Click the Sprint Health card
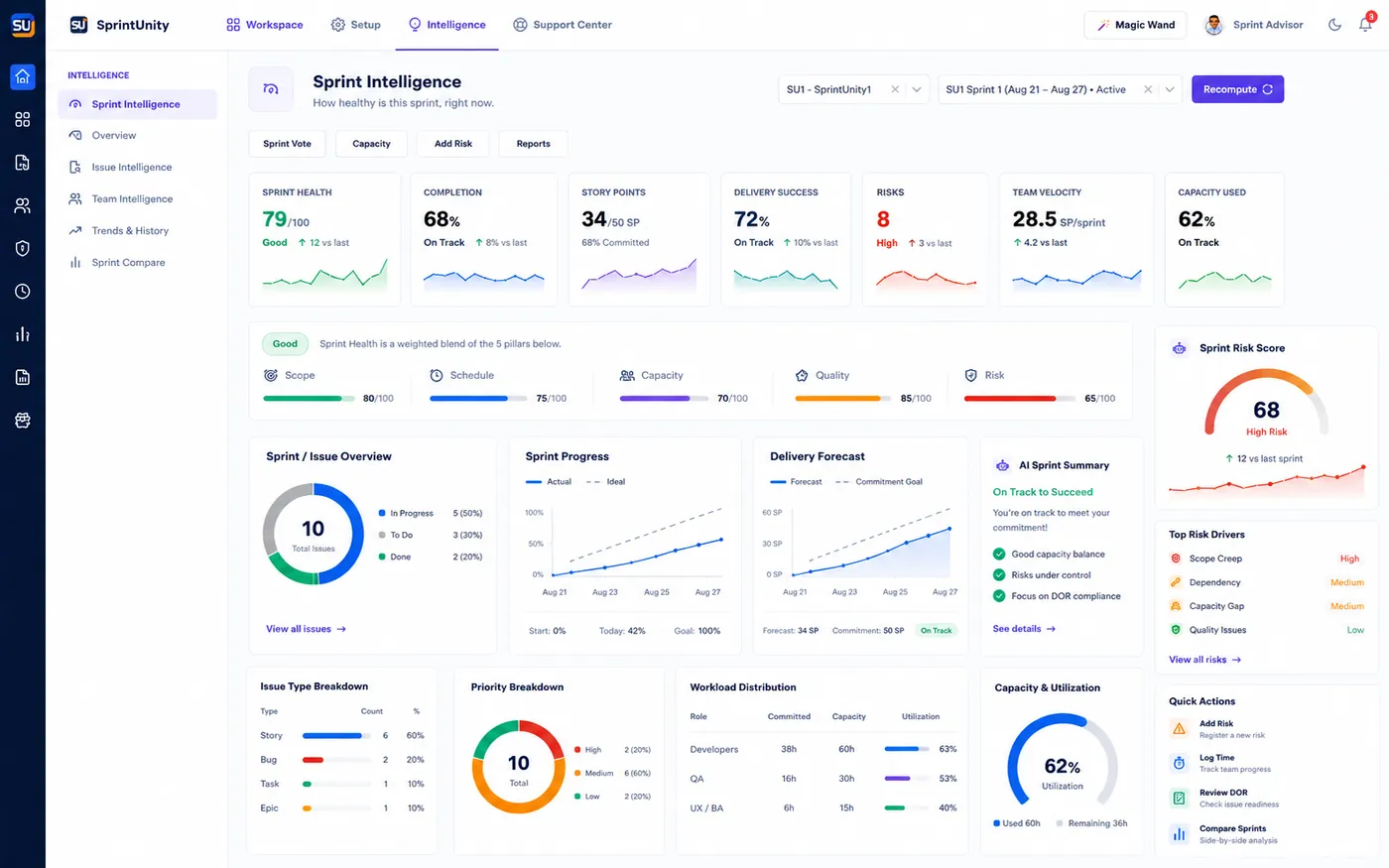 (x=324, y=239)
